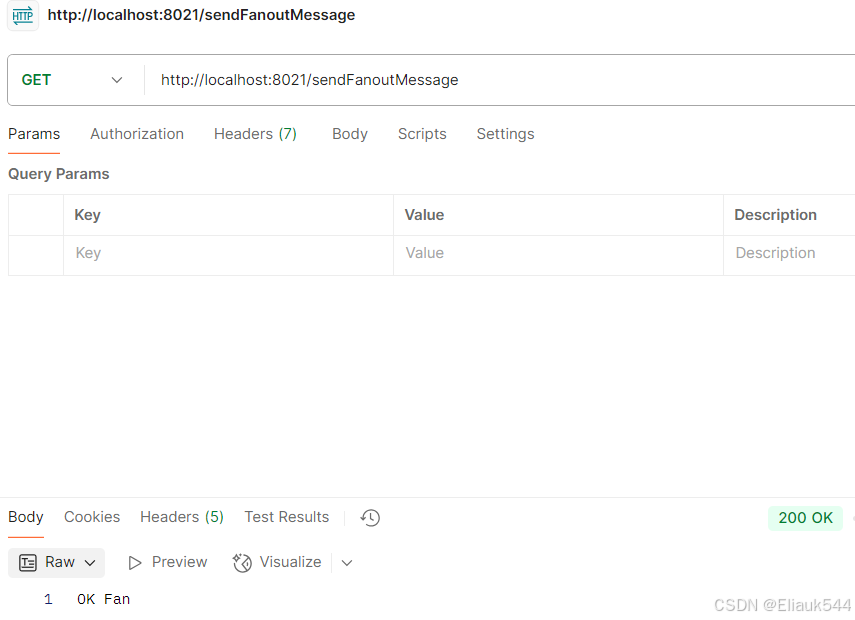Click the Visualize sparkle icon
This screenshot has width=855, height=620.
[x=242, y=563]
